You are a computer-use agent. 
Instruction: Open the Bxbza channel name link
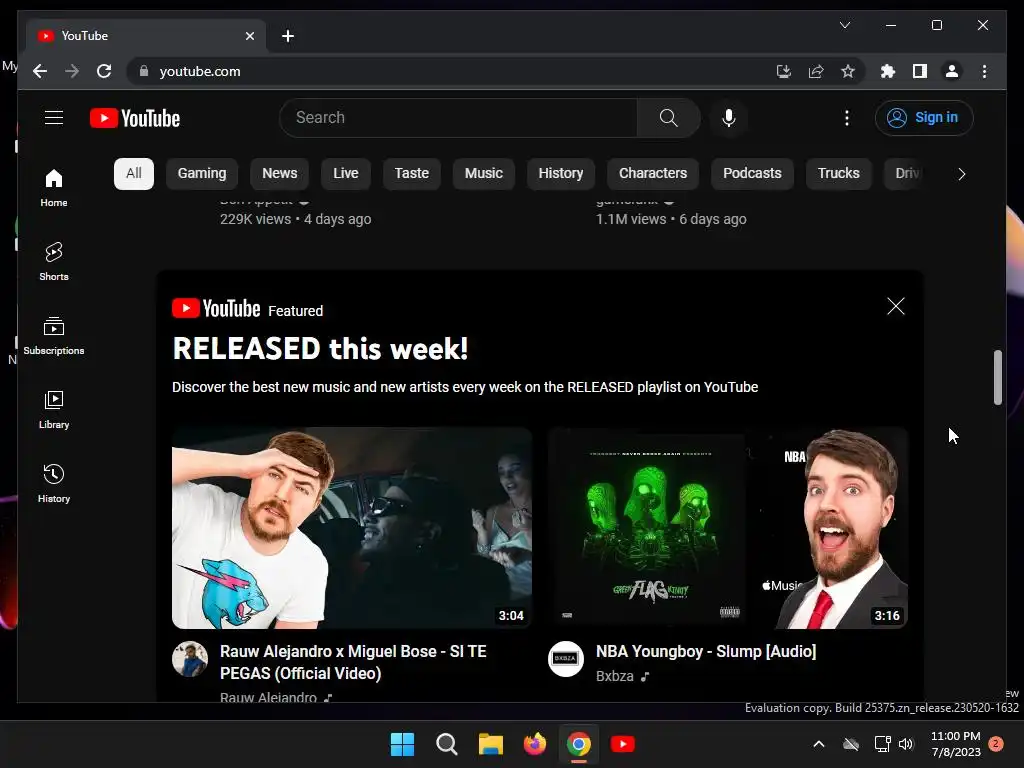click(x=615, y=676)
